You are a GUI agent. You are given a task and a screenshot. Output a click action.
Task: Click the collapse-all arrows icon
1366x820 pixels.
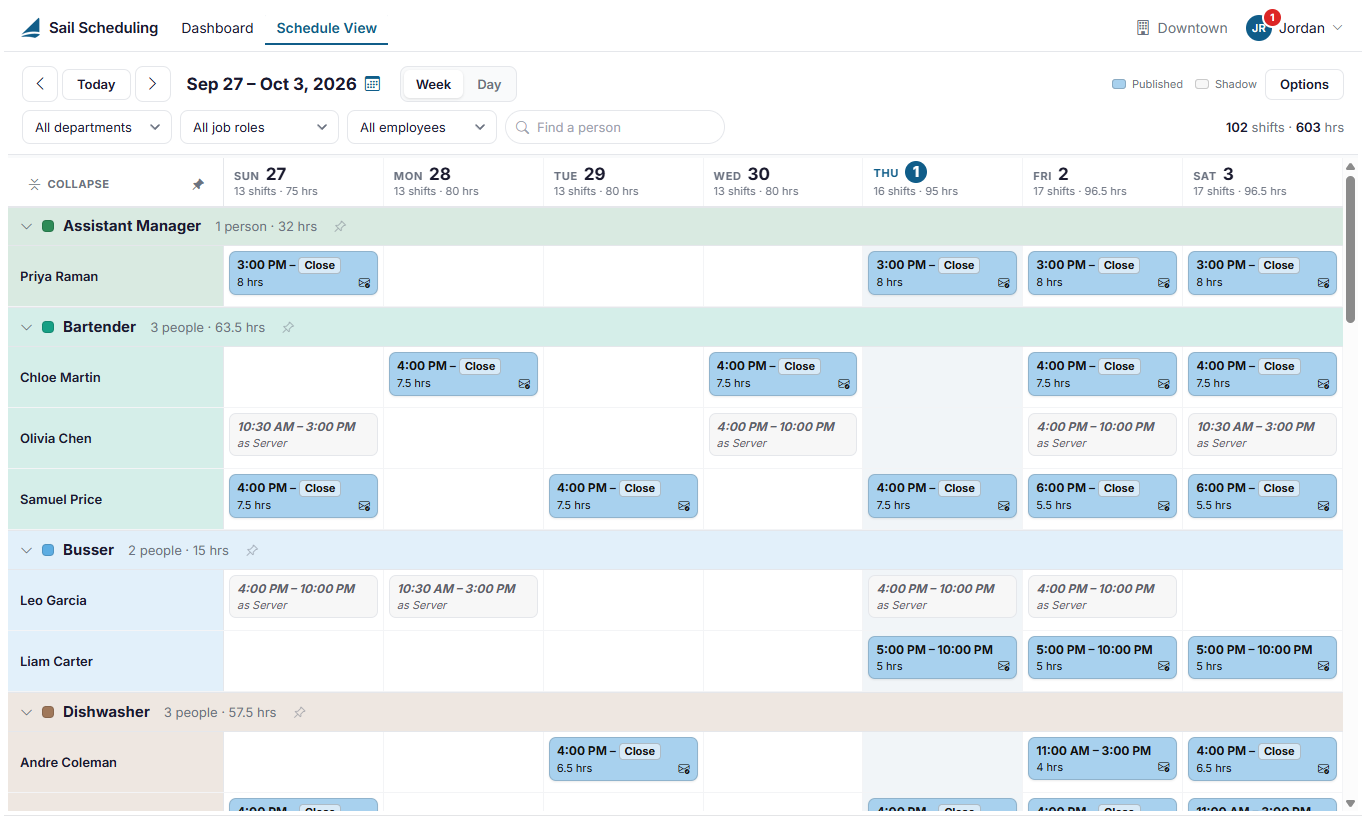(x=34, y=184)
